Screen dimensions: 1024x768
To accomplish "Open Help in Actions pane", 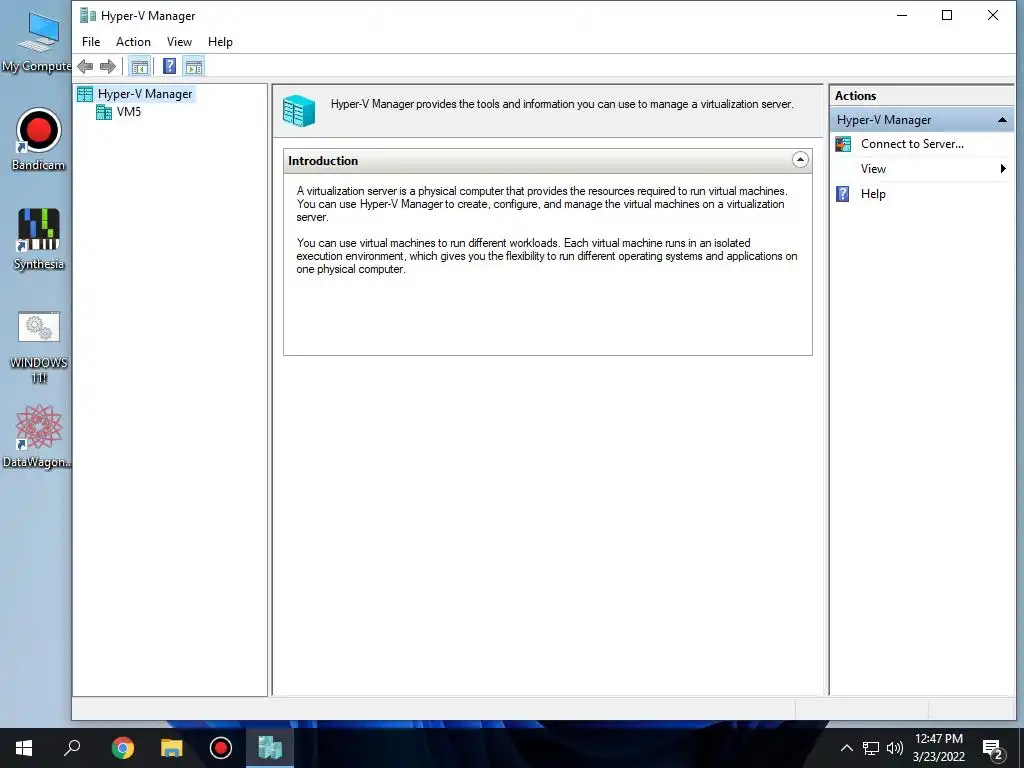I will (873, 194).
